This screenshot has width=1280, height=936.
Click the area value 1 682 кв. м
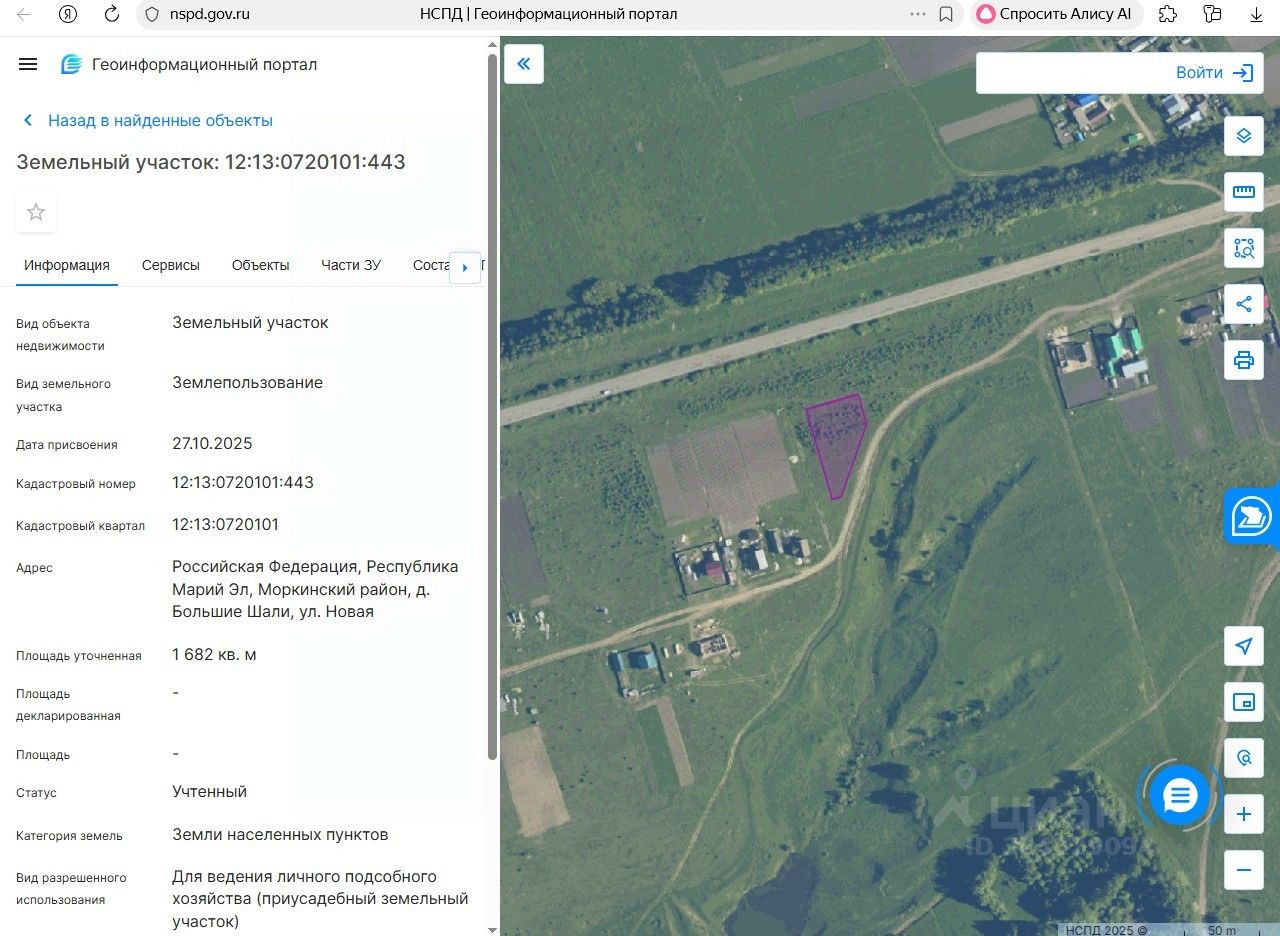[214, 655]
